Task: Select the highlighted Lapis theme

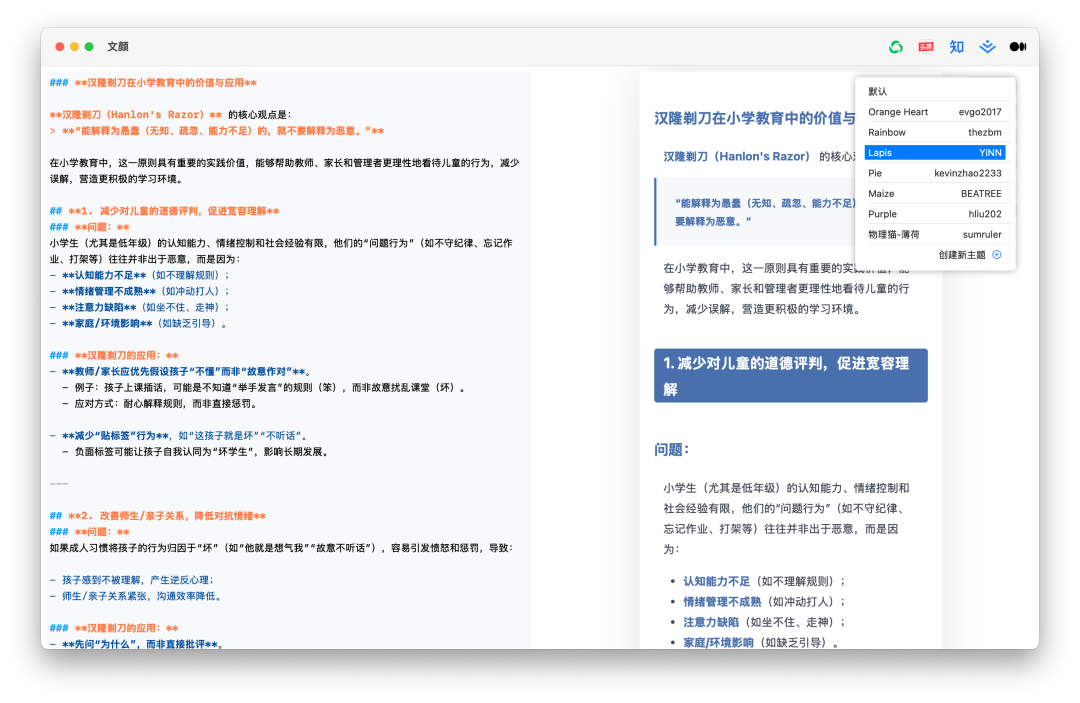Action: pyautogui.click(x=934, y=153)
